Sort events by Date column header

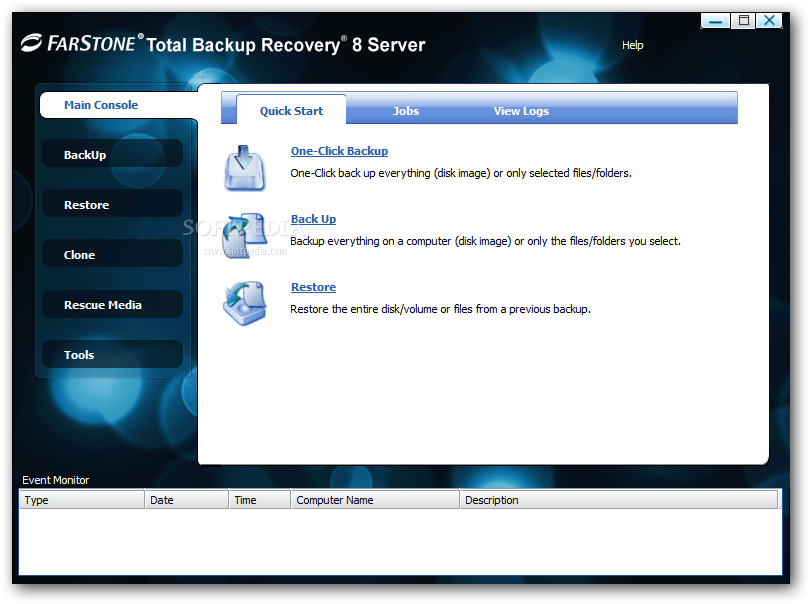point(186,500)
